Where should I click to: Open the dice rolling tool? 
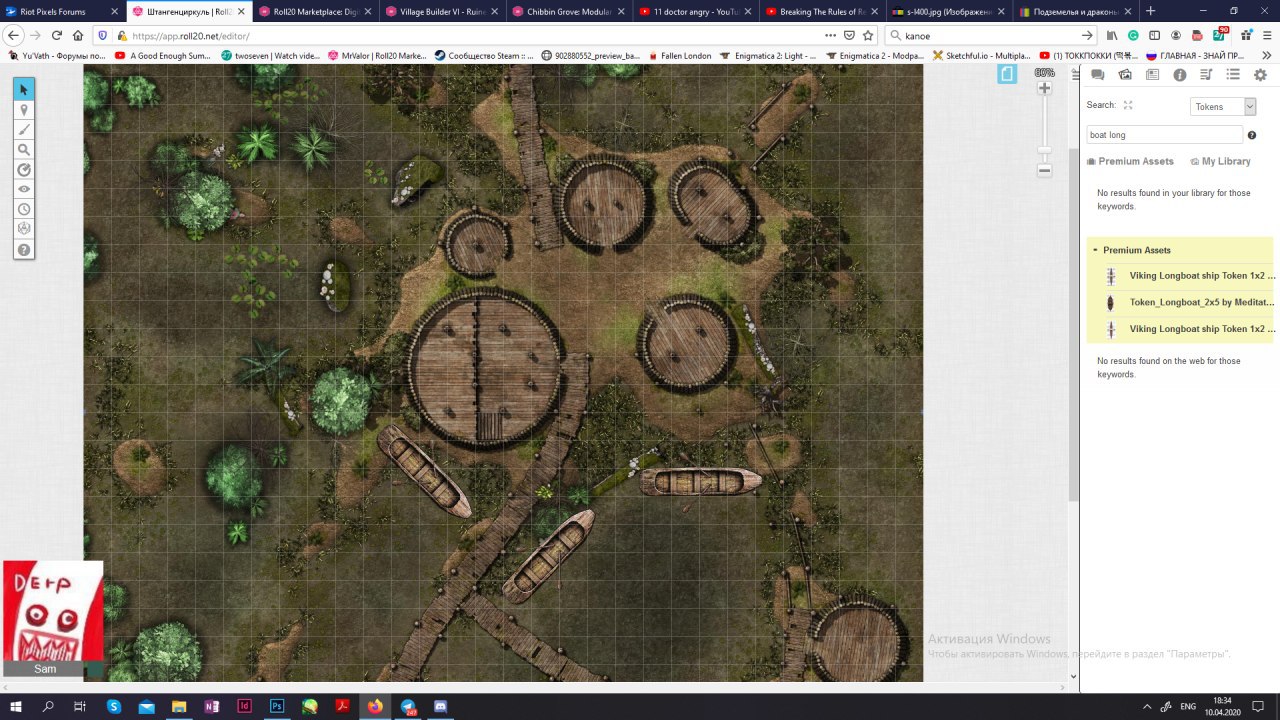(24, 229)
